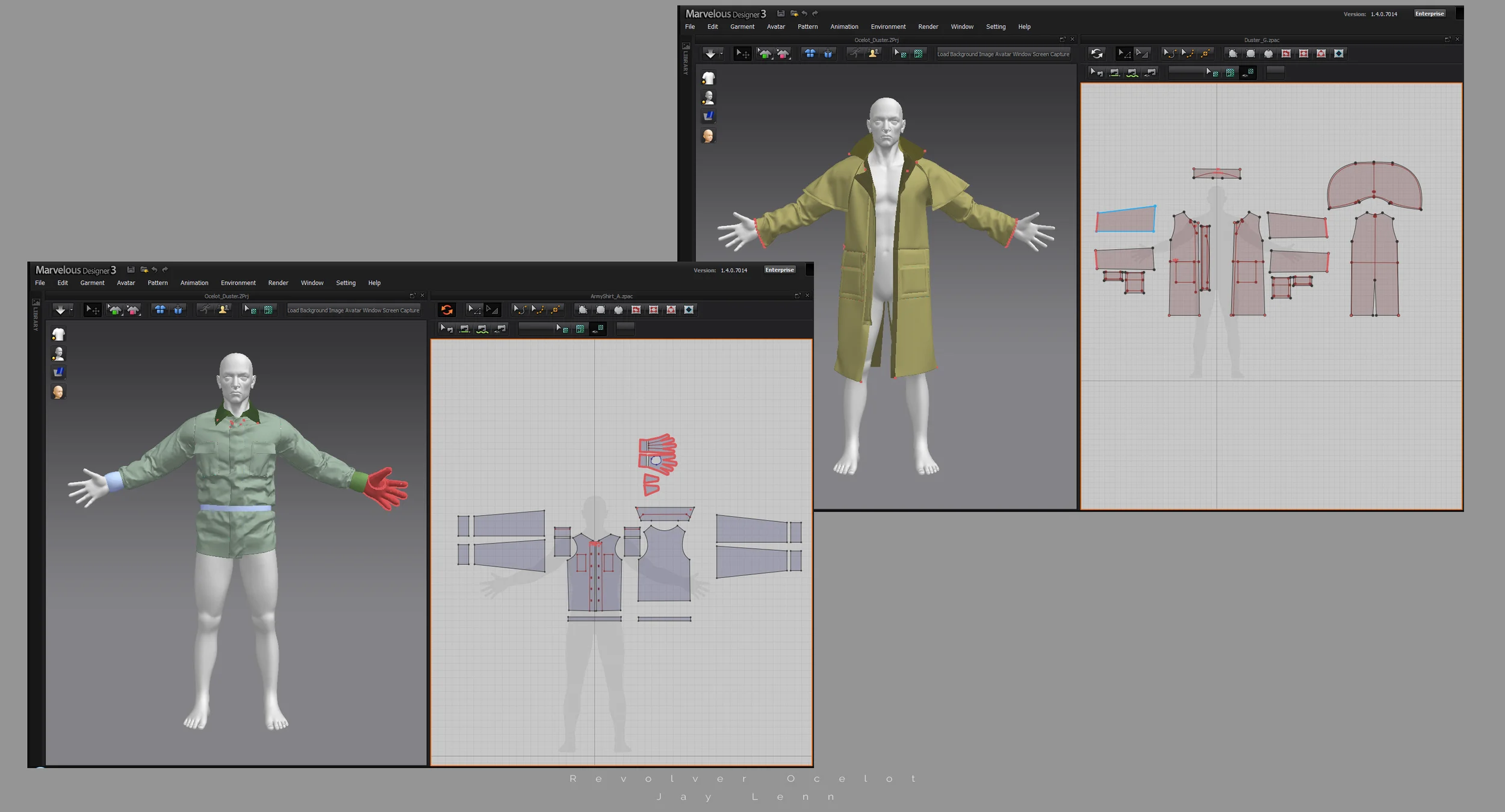Screen dimensions: 1505x812
Task: Toggle Simulate arrow in ArmyShirt window
Action: coord(60,310)
